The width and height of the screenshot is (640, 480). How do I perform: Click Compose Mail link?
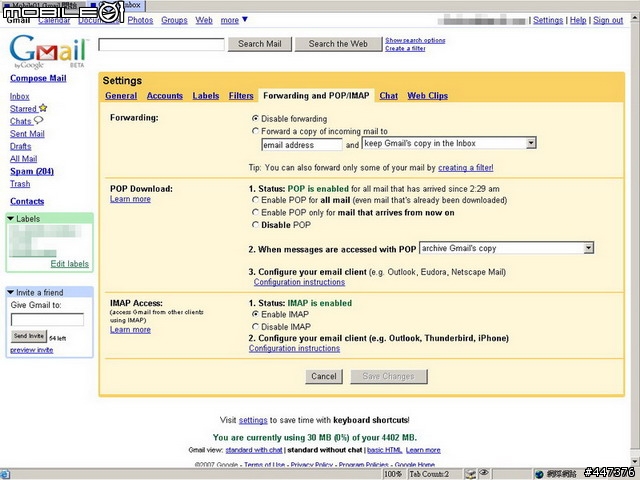pos(38,78)
